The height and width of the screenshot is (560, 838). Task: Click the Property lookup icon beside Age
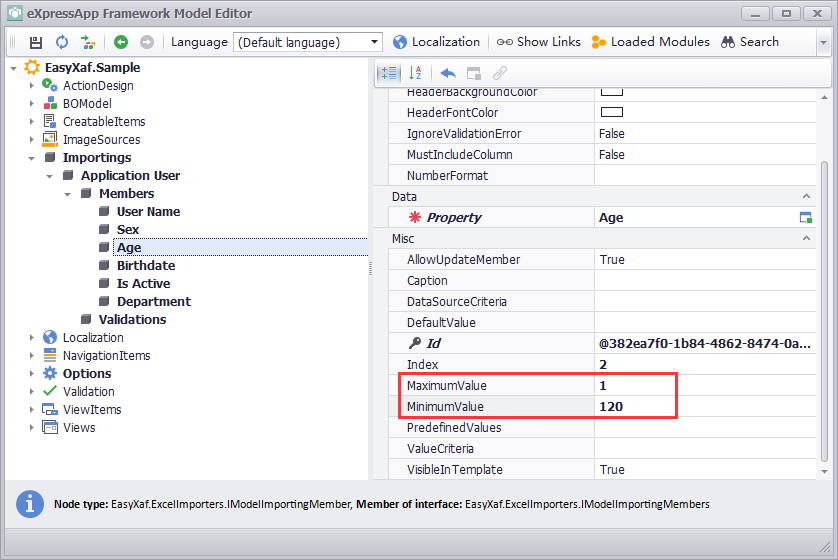click(806, 218)
